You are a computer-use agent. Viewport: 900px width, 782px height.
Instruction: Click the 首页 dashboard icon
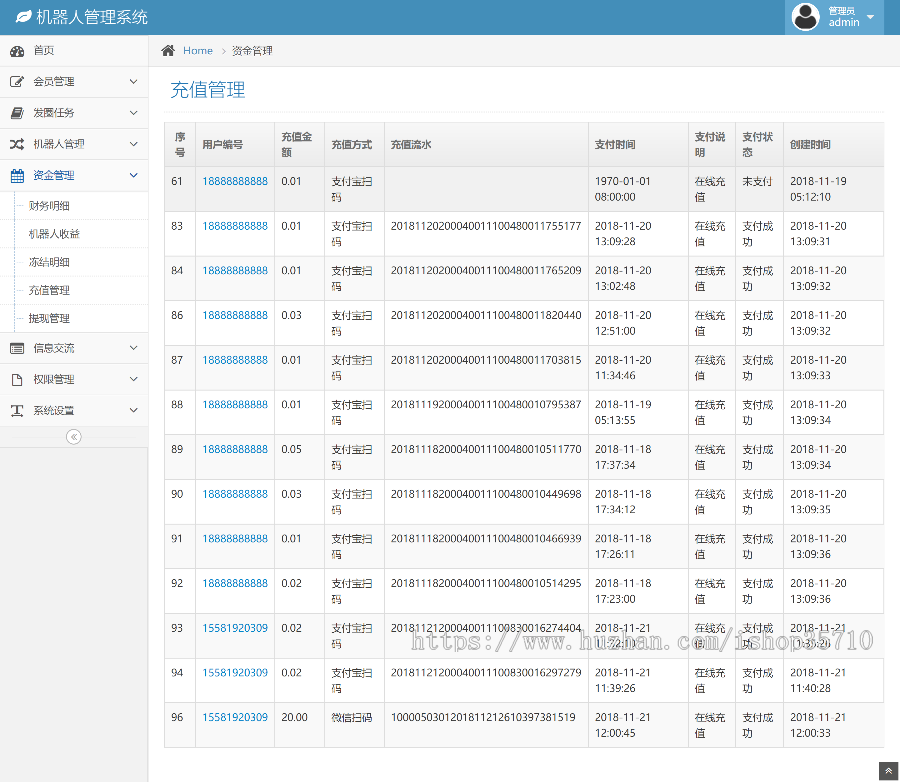click(17, 51)
